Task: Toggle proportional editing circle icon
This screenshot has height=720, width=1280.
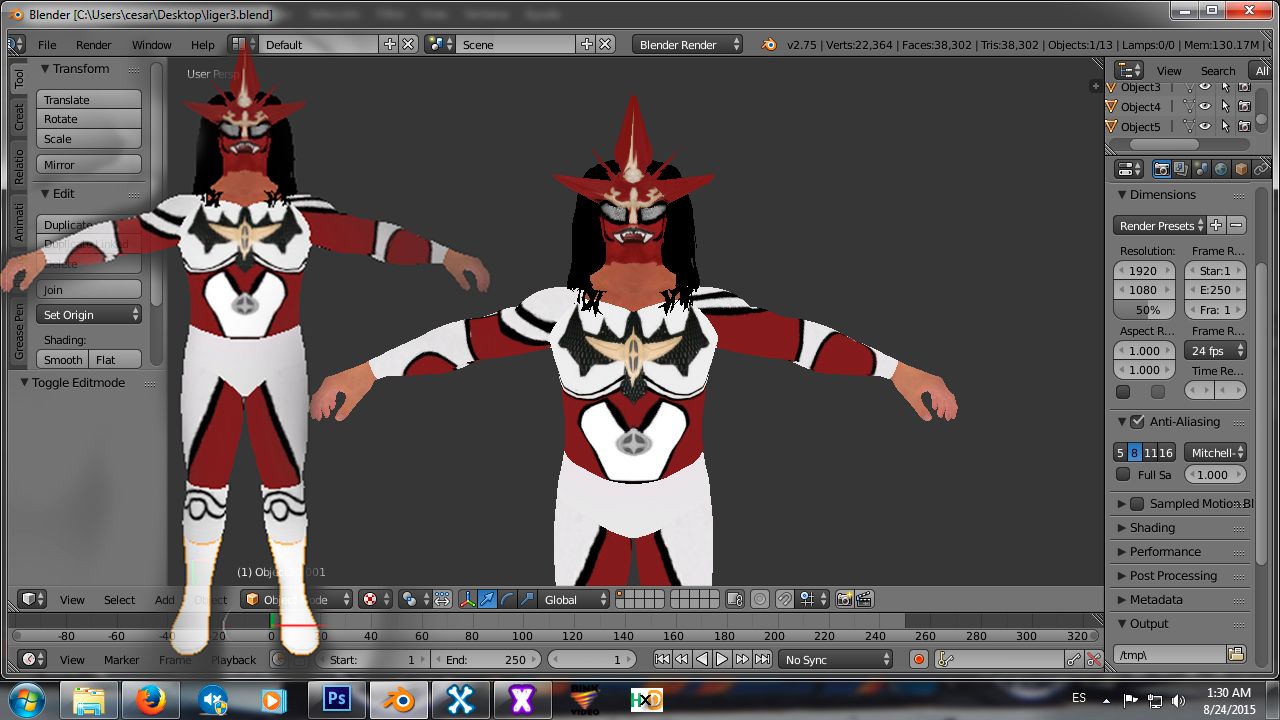Action: click(760, 599)
